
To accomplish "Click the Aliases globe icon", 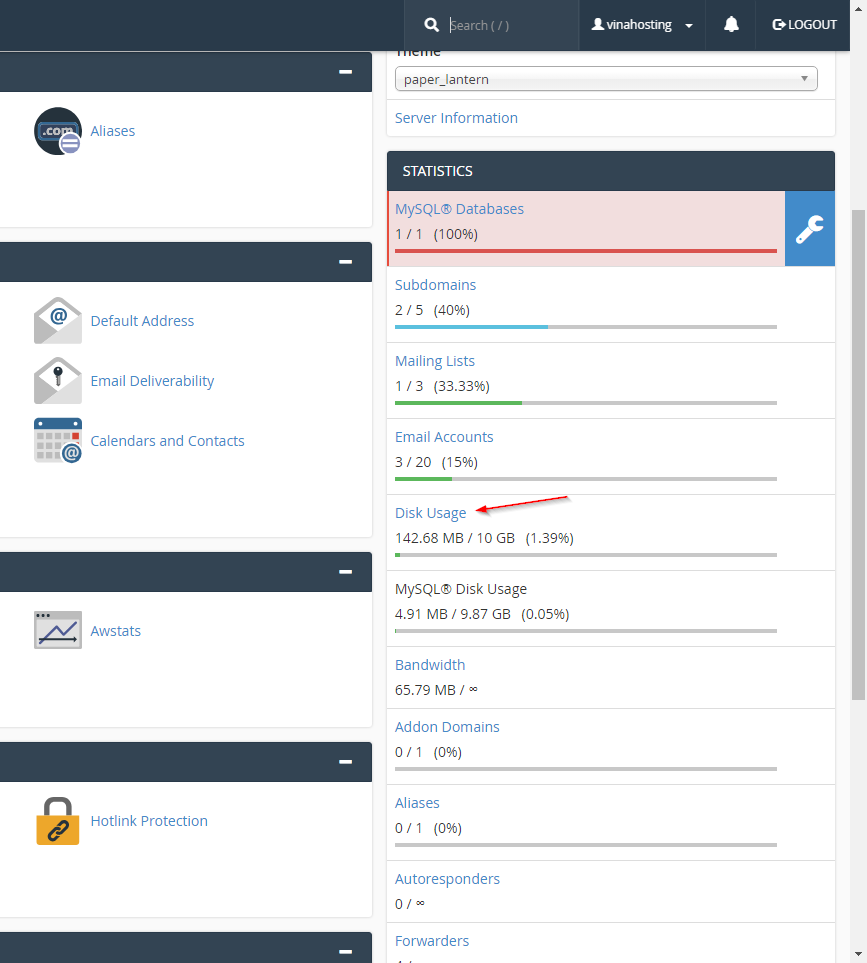I will tap(57, 131).
